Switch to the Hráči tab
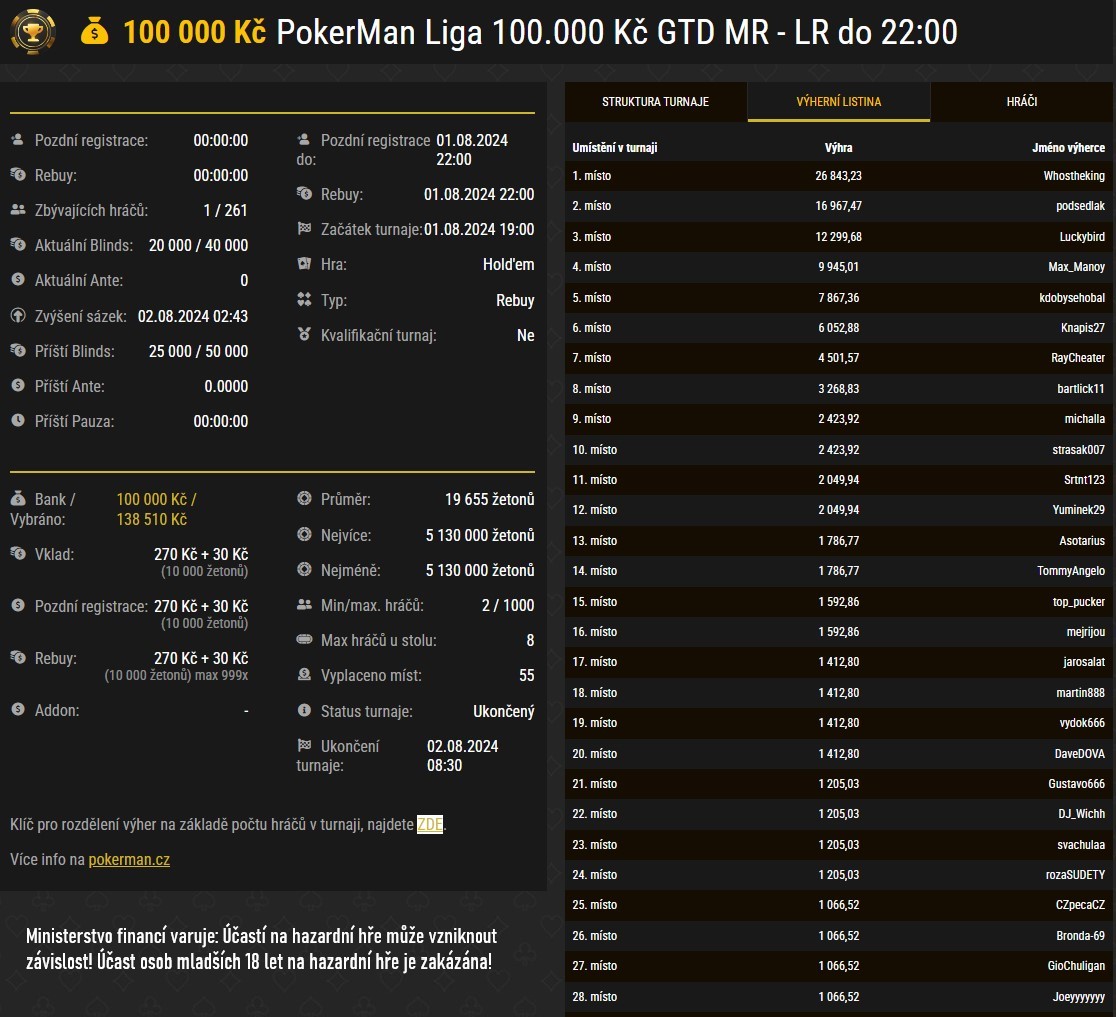The height and width of the screenshot is (1017, 1116). [1021, 102]
